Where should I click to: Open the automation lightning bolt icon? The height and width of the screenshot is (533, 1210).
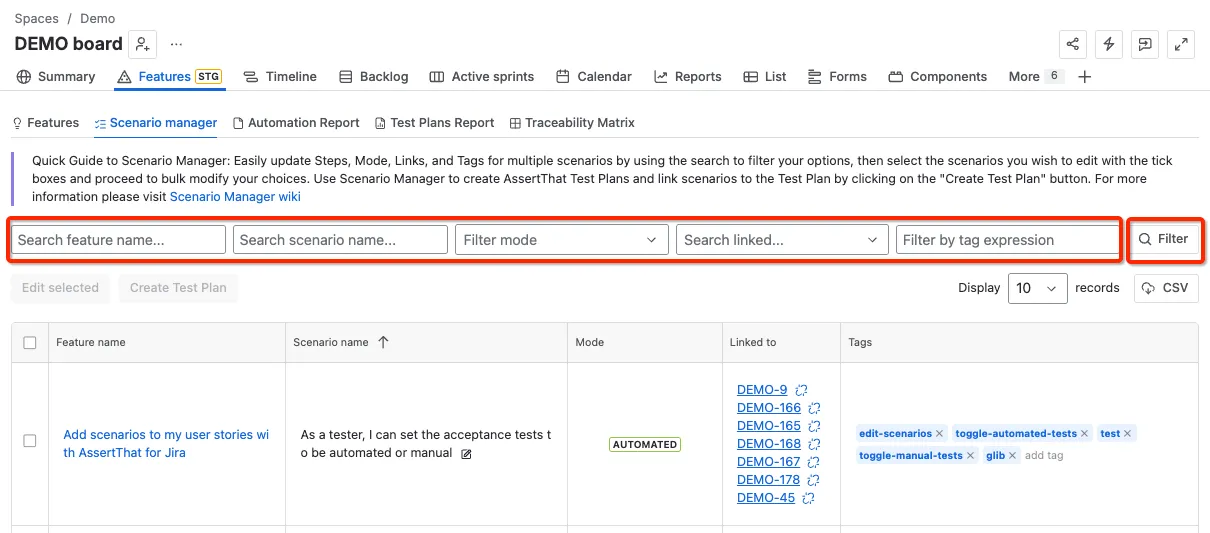tap(1109, 44)
